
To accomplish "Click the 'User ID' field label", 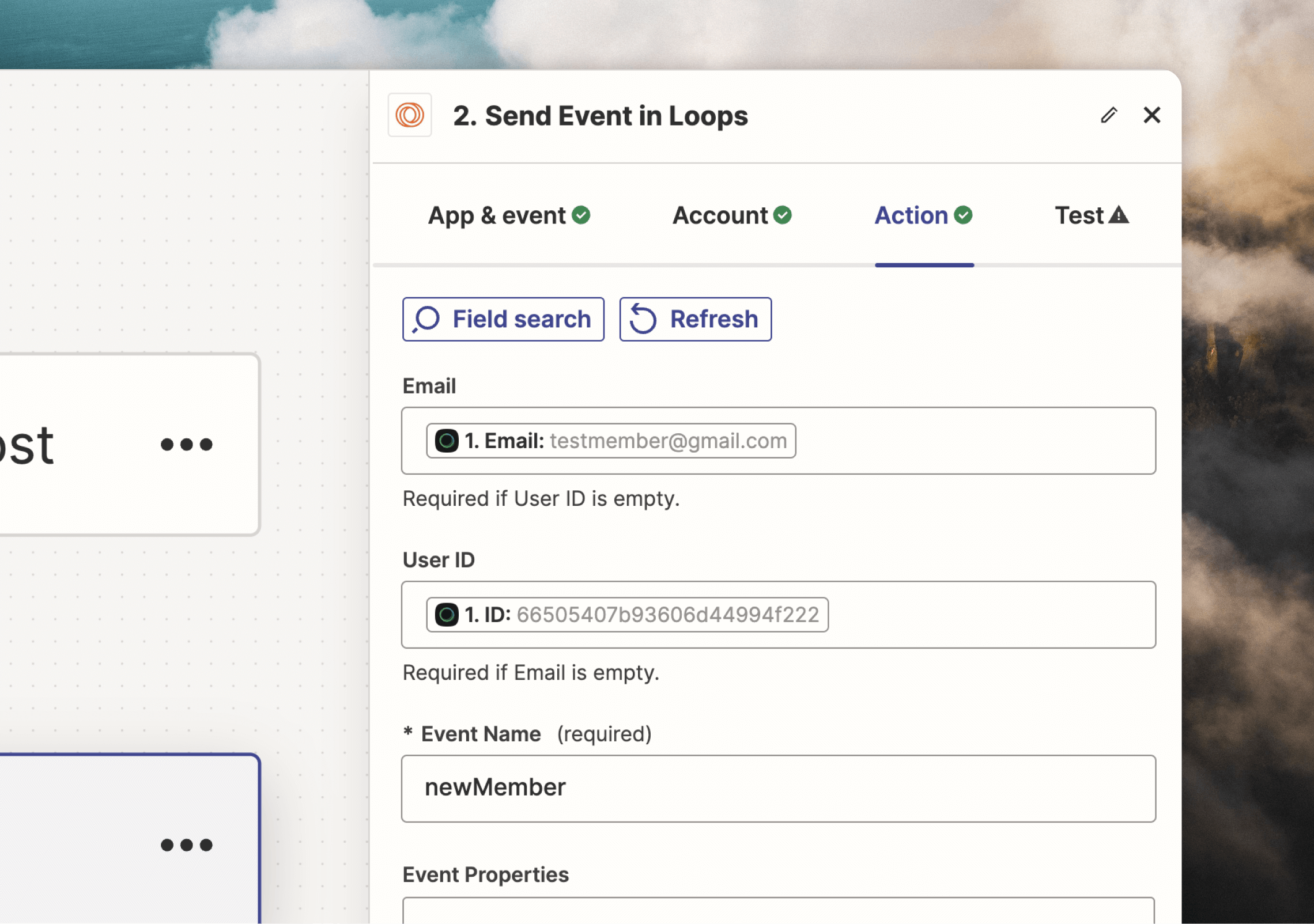I will point(439,560).
